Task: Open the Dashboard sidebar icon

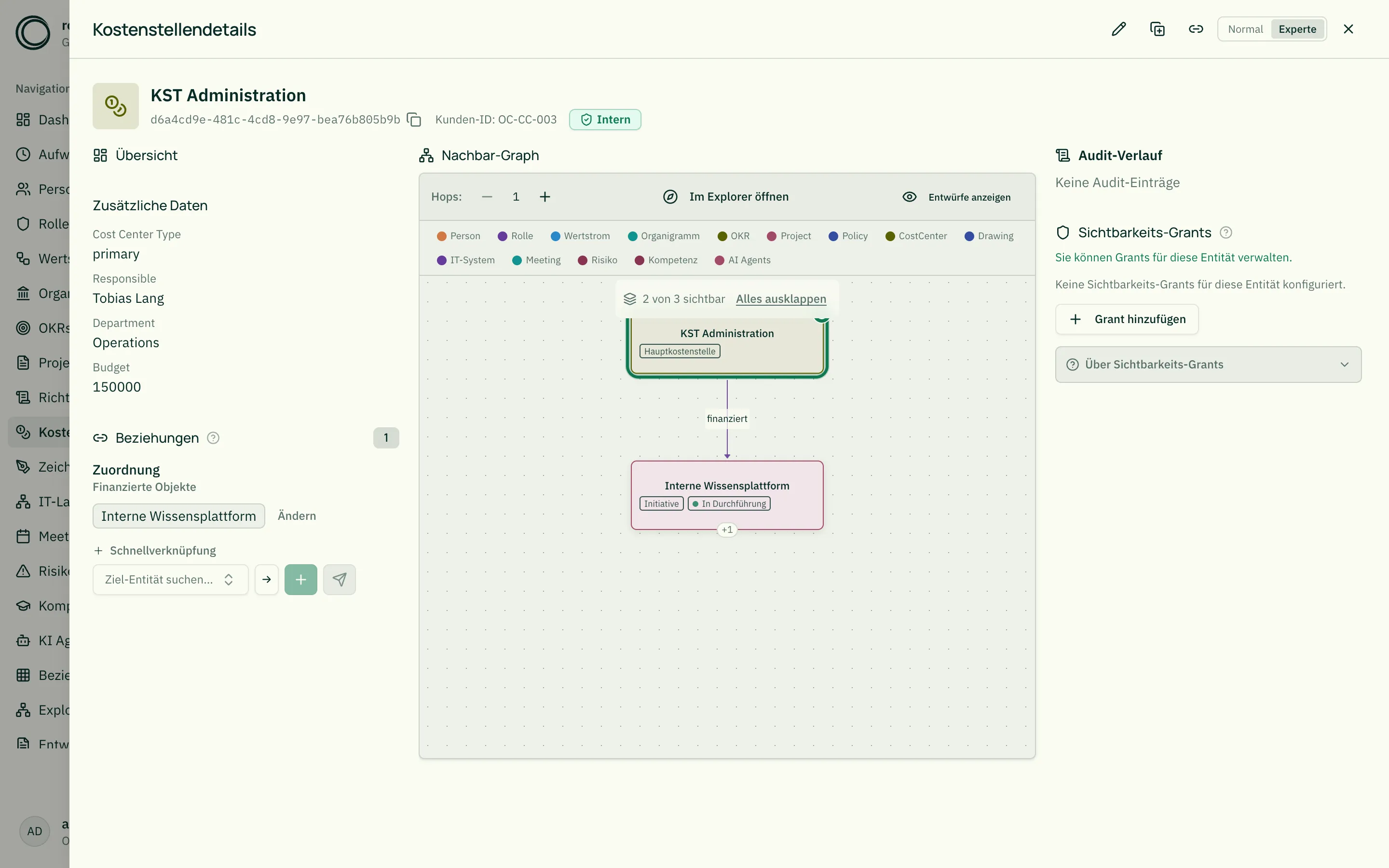Action: (23, 120)
